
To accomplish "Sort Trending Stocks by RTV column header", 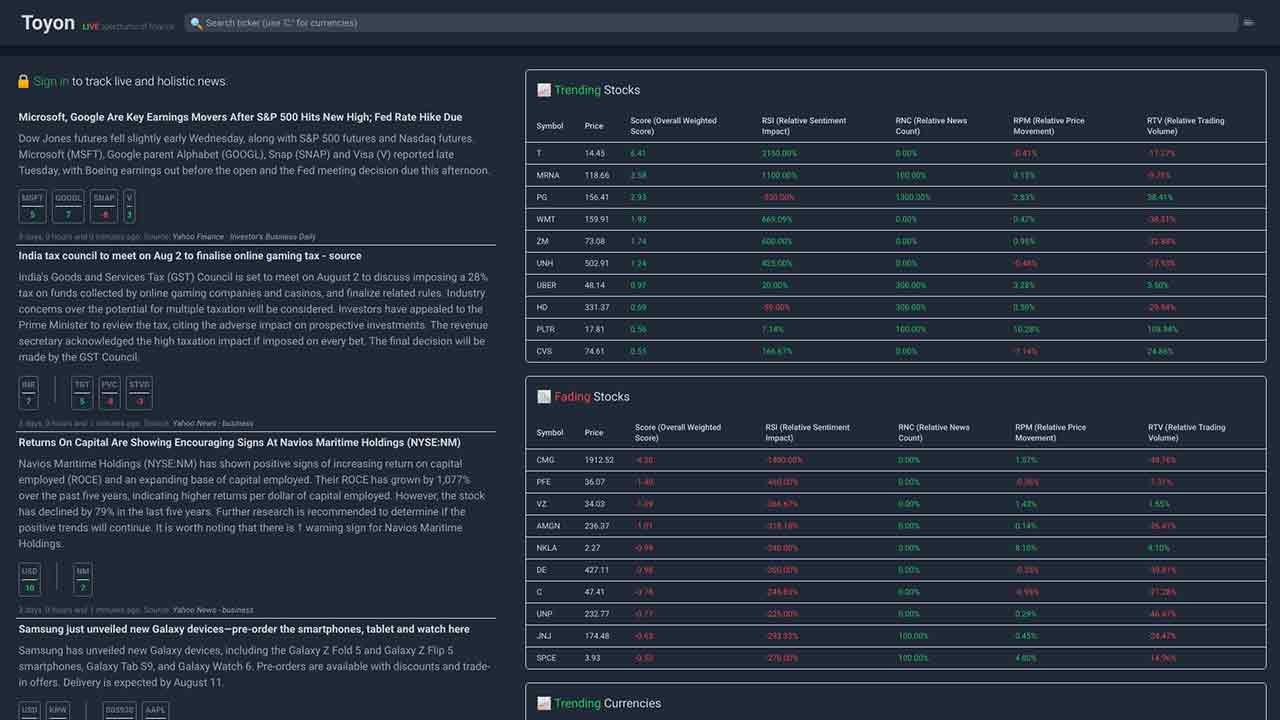I will click(1186, 126).
